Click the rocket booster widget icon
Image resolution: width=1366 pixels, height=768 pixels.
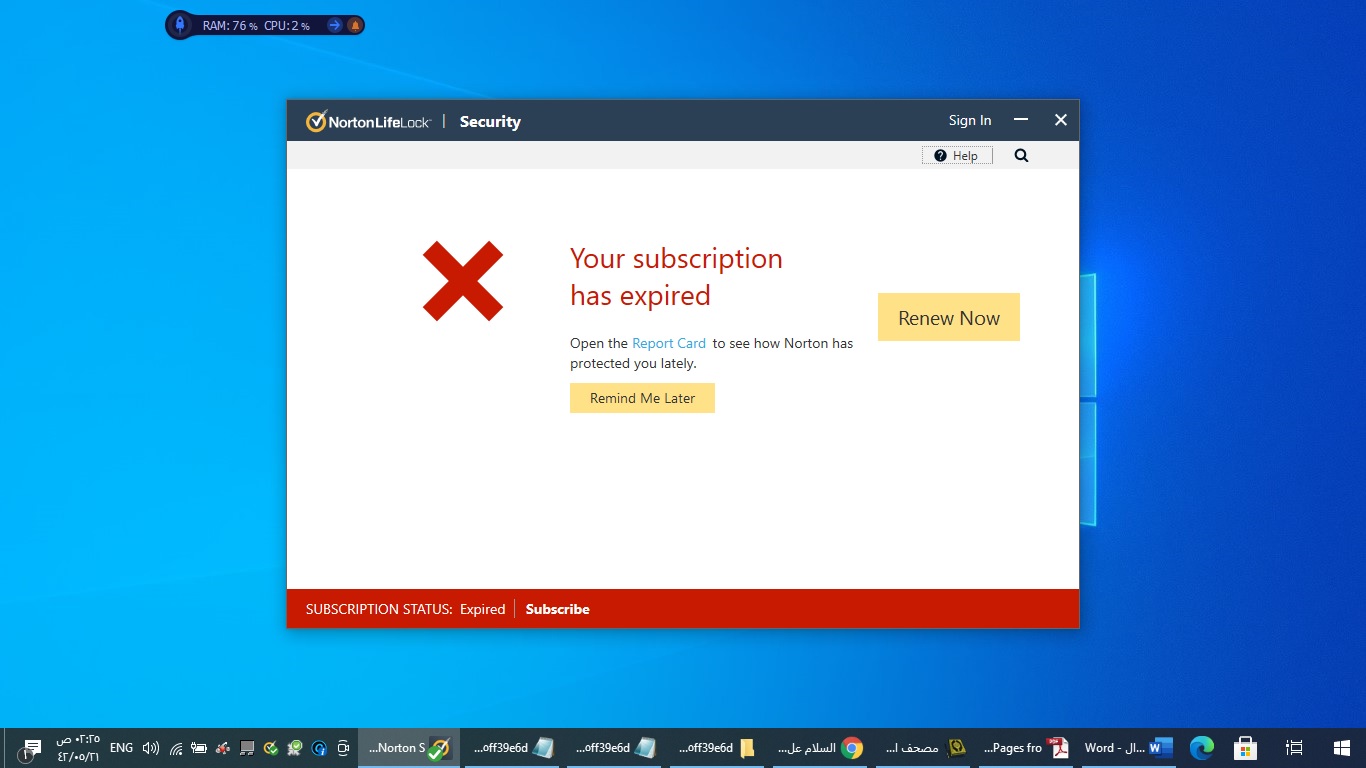click(179, 25)
